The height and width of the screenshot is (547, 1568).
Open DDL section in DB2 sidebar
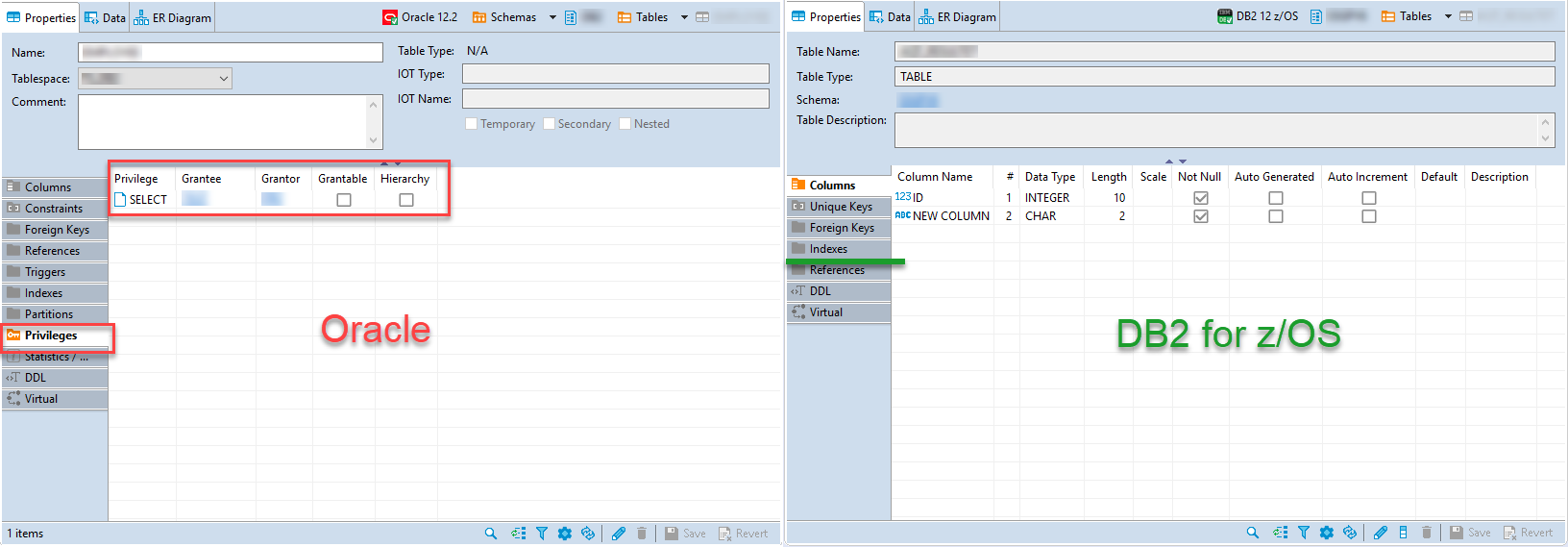[x=839, y=291]
